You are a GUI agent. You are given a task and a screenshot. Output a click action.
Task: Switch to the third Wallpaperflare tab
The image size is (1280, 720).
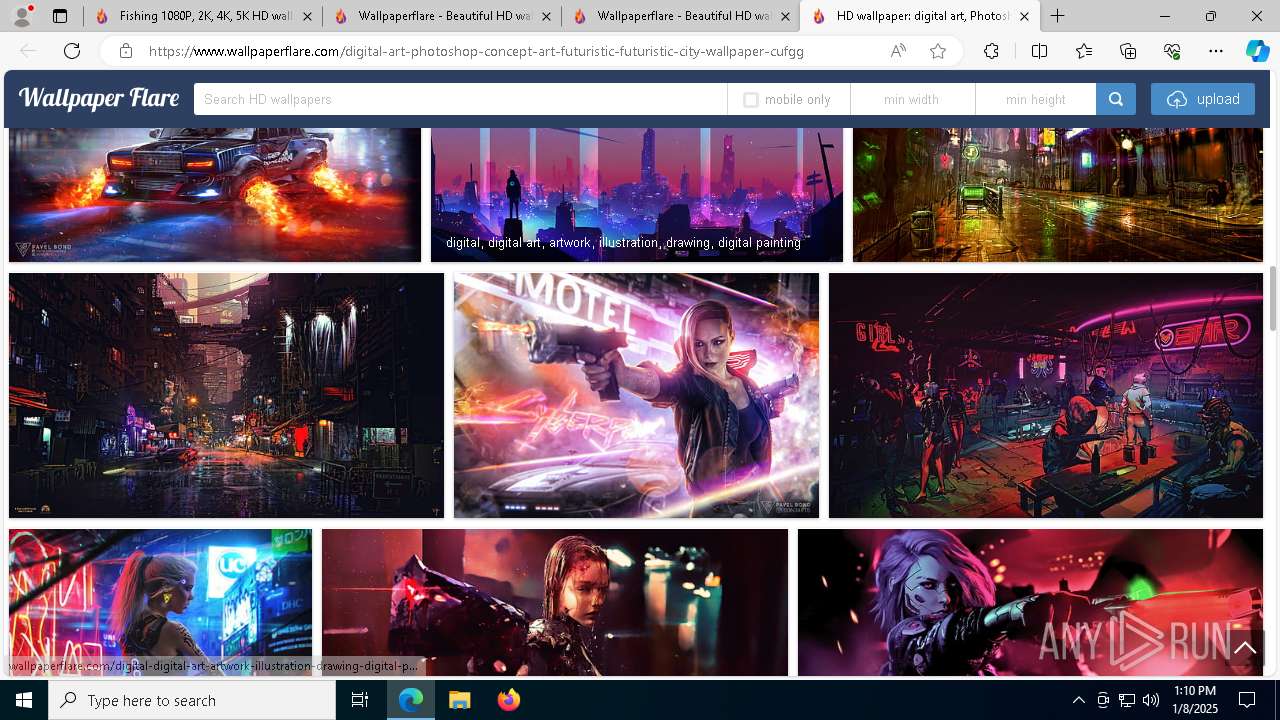(x=681, y=16)
